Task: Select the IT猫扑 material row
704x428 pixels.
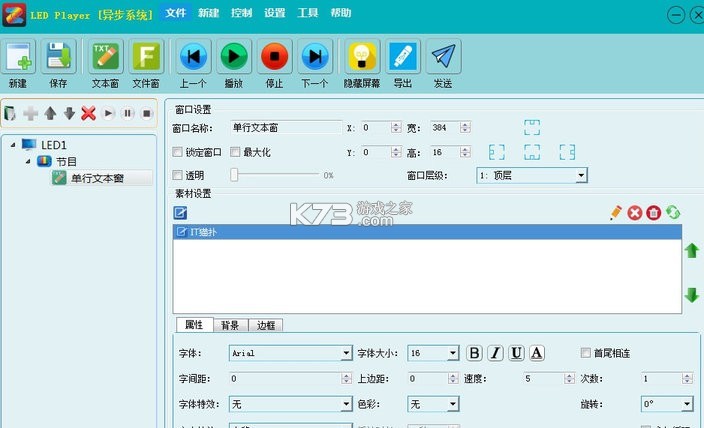Action: tap(427, 232)
